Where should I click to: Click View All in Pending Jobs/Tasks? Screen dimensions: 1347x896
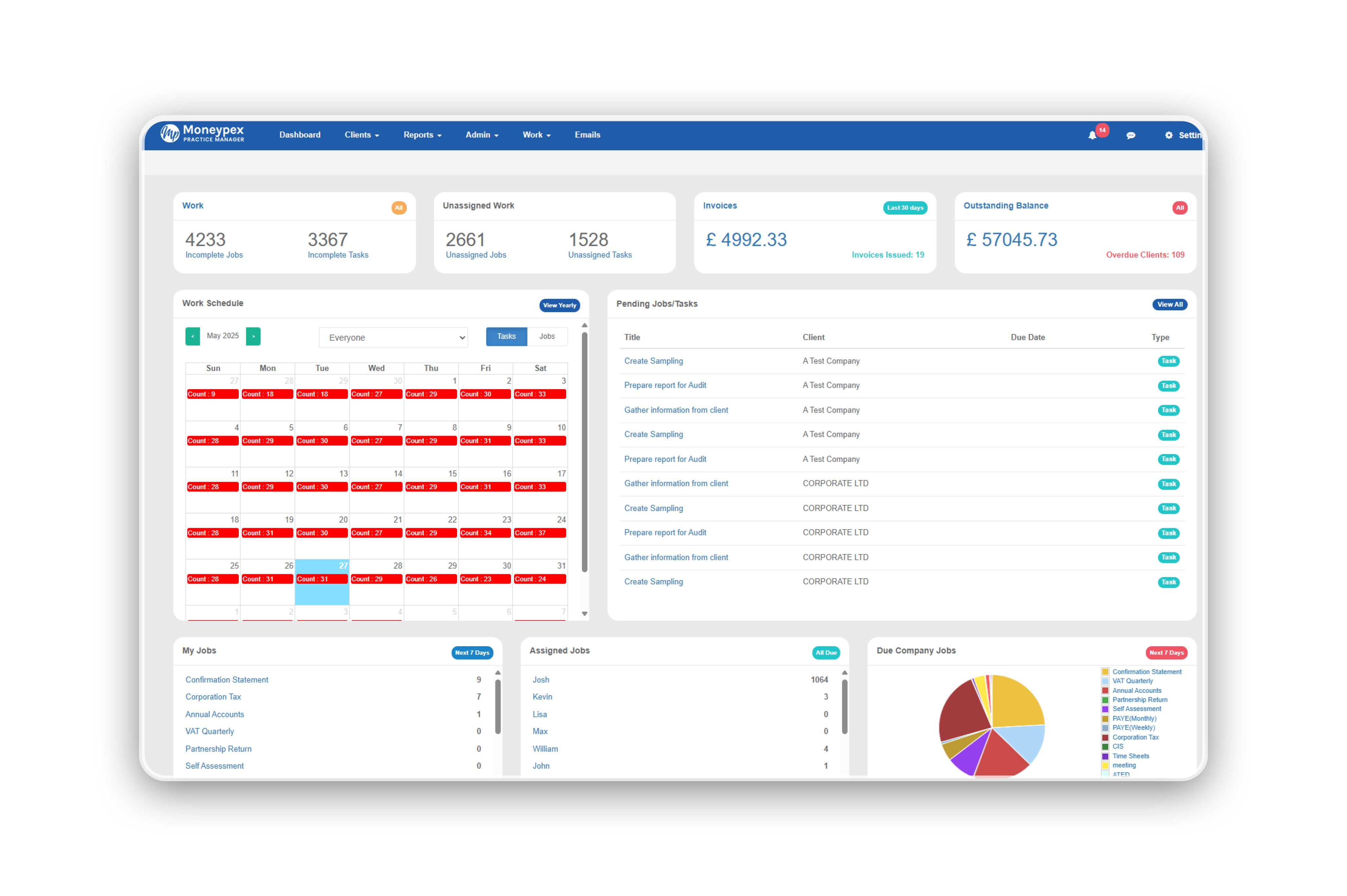coord(1169,304)
